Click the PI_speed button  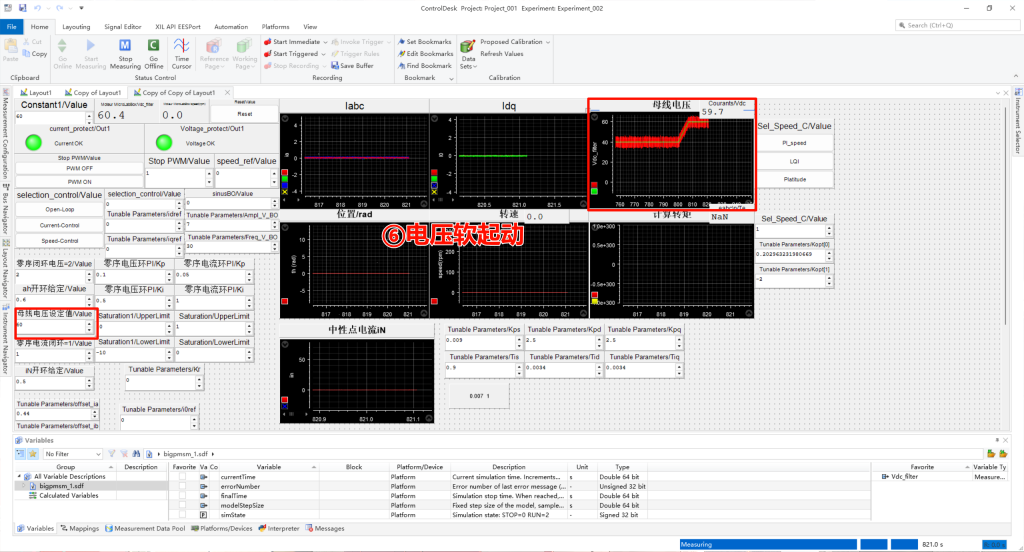[x=795, y=143]
